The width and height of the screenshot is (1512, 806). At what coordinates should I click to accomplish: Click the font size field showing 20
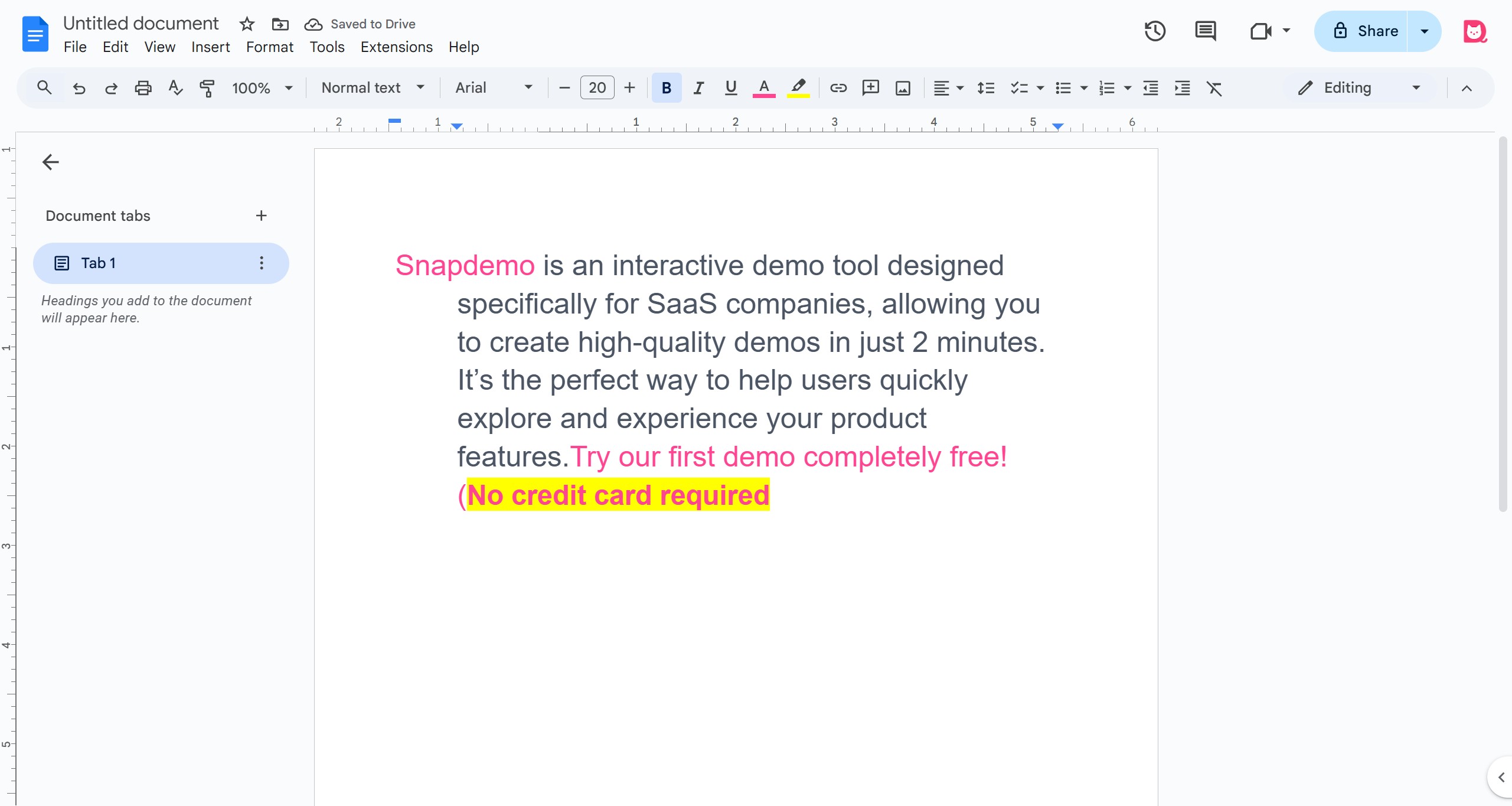click(x=597, y=88)
